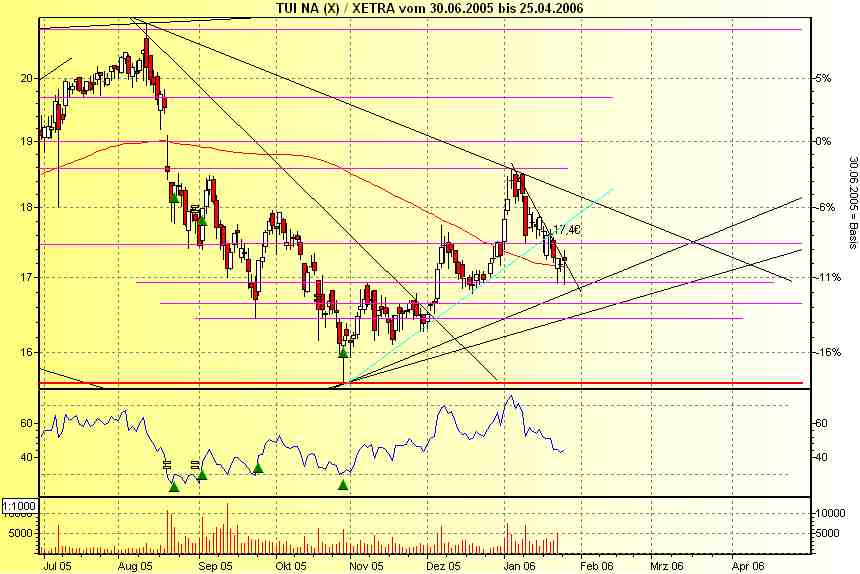Image resolution: width=860 pixels, height=574 pixels.
Task: Click the 0% label on right axis
Action: click(x=823, y=141)
